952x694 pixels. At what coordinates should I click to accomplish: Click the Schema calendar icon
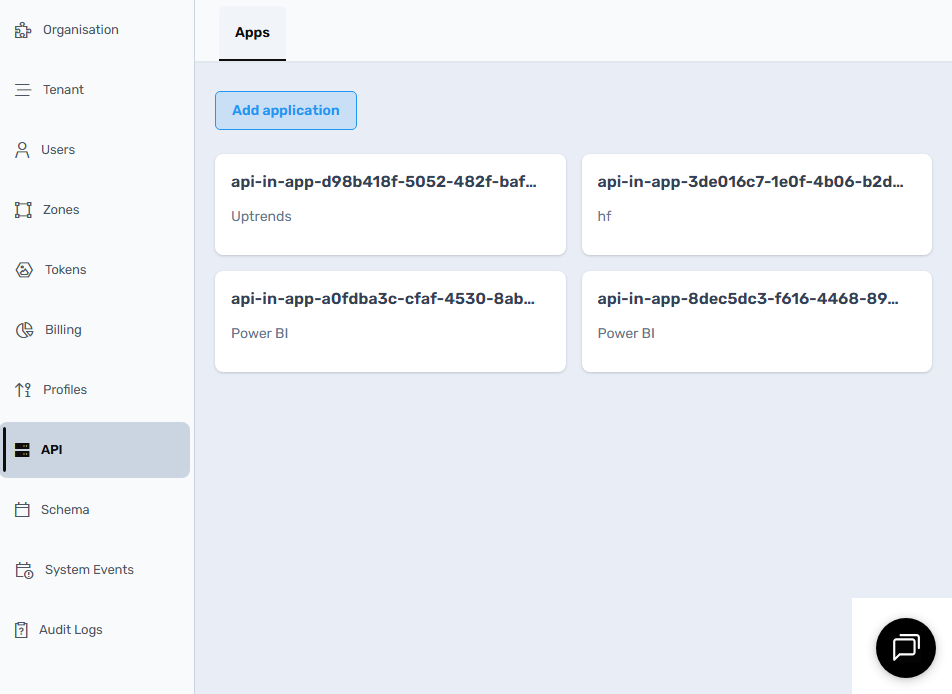(x=22, y=510)
